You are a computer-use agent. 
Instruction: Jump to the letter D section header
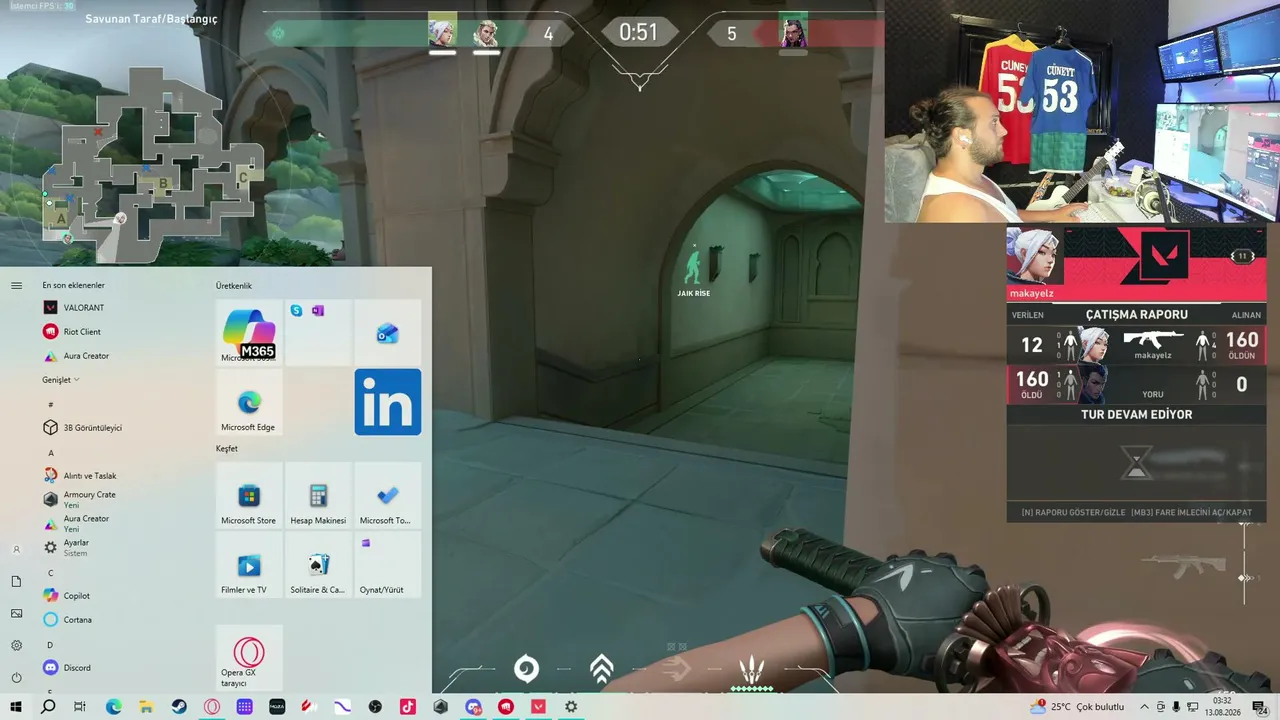51,645
